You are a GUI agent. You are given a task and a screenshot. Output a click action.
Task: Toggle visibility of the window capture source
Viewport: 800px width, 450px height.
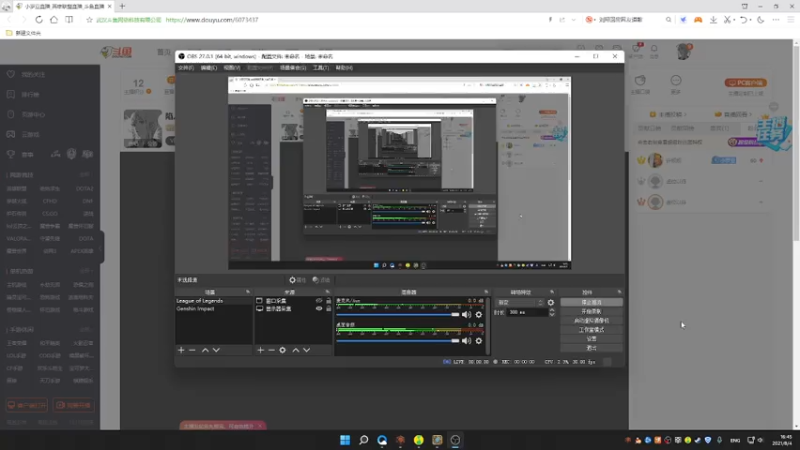(319, 301)
